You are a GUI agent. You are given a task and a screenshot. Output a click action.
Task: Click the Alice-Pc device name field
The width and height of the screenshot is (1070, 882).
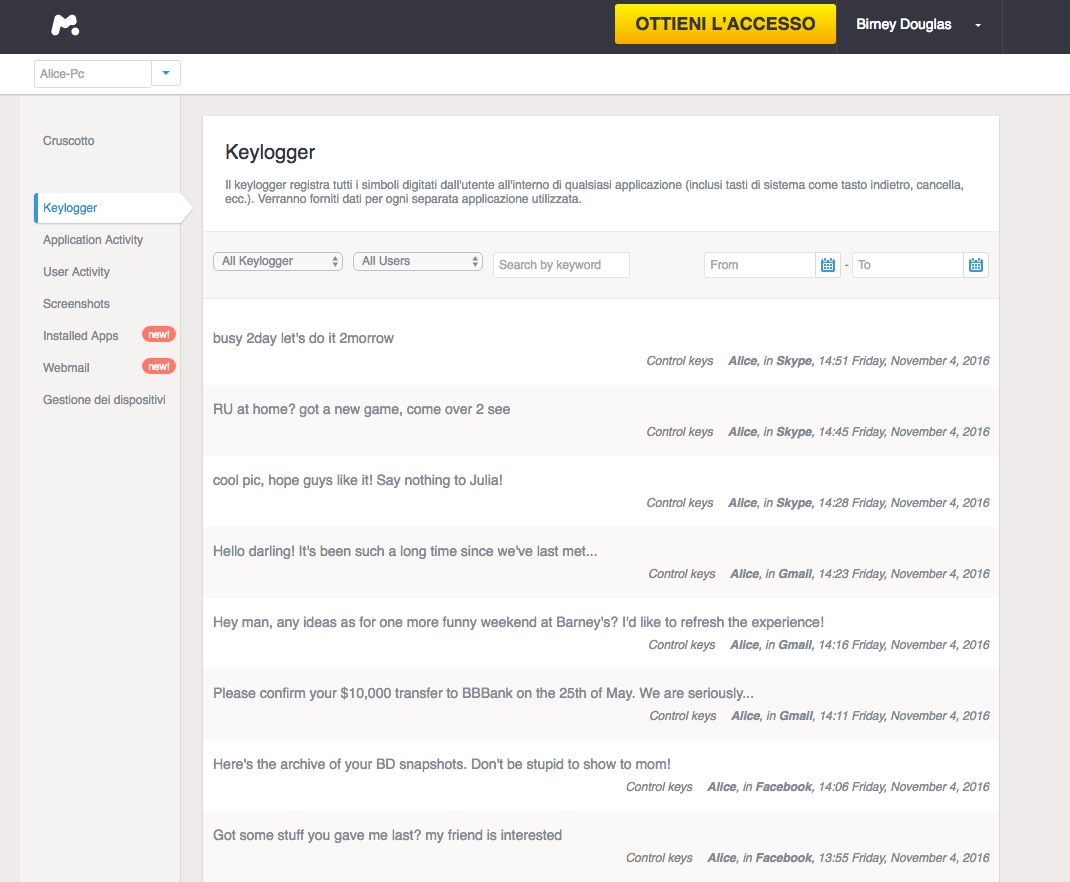point(92,74)
